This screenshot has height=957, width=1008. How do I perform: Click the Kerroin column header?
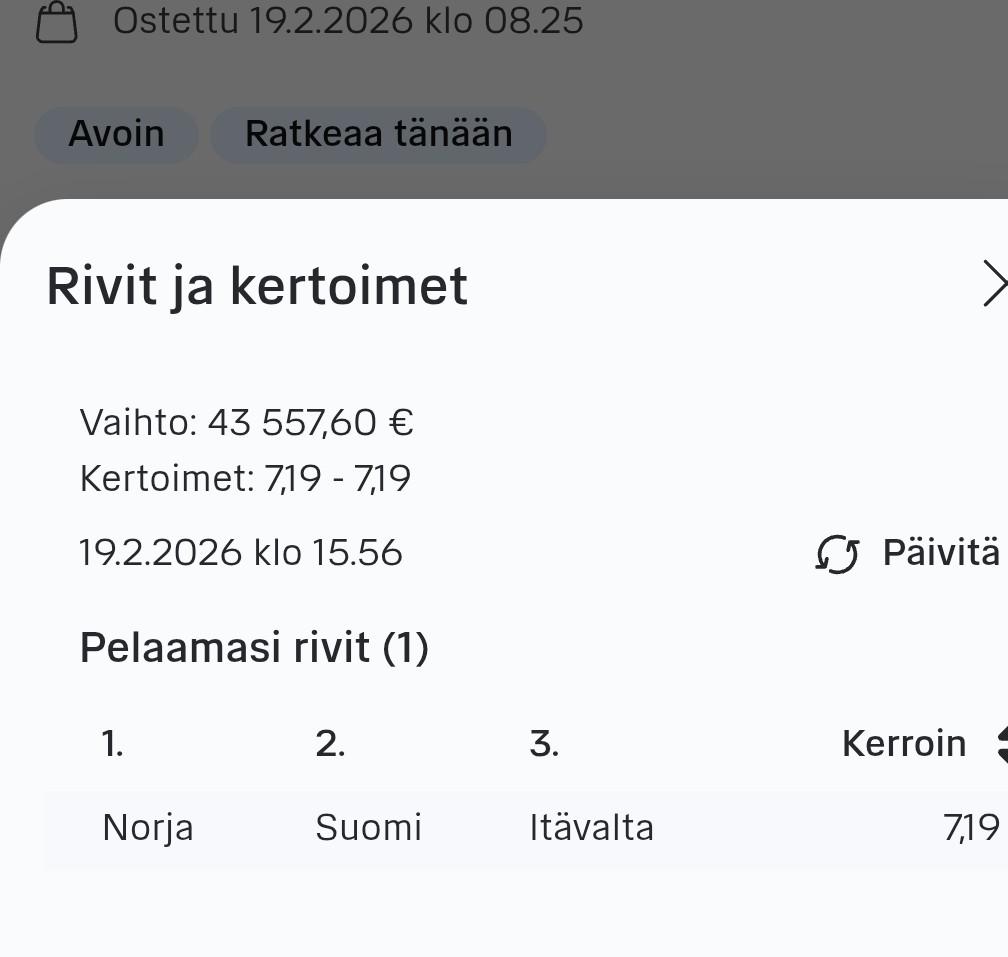coord(903,744)
